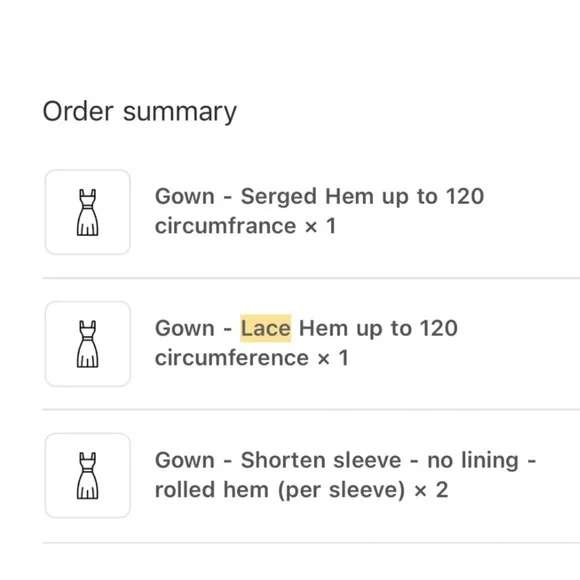Click the dress icon beside Shorten sleeve item
Image resolution: width=580 pixels, height=580 pixels.
coord(88,476)
